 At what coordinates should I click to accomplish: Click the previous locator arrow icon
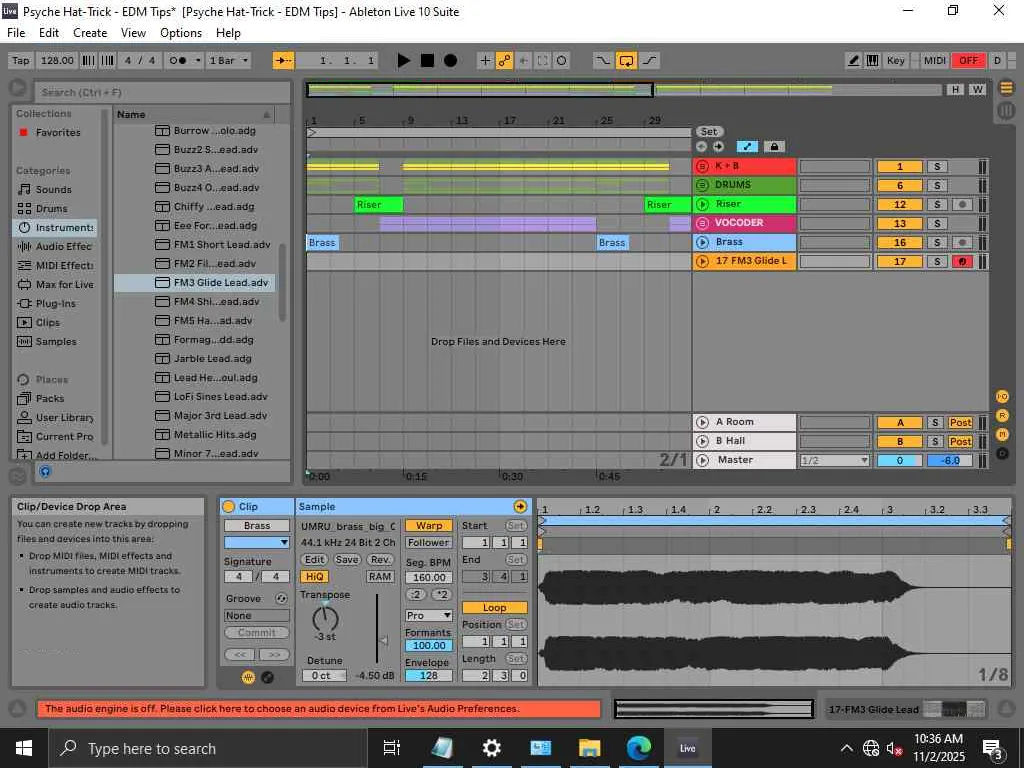pos(701,147)
